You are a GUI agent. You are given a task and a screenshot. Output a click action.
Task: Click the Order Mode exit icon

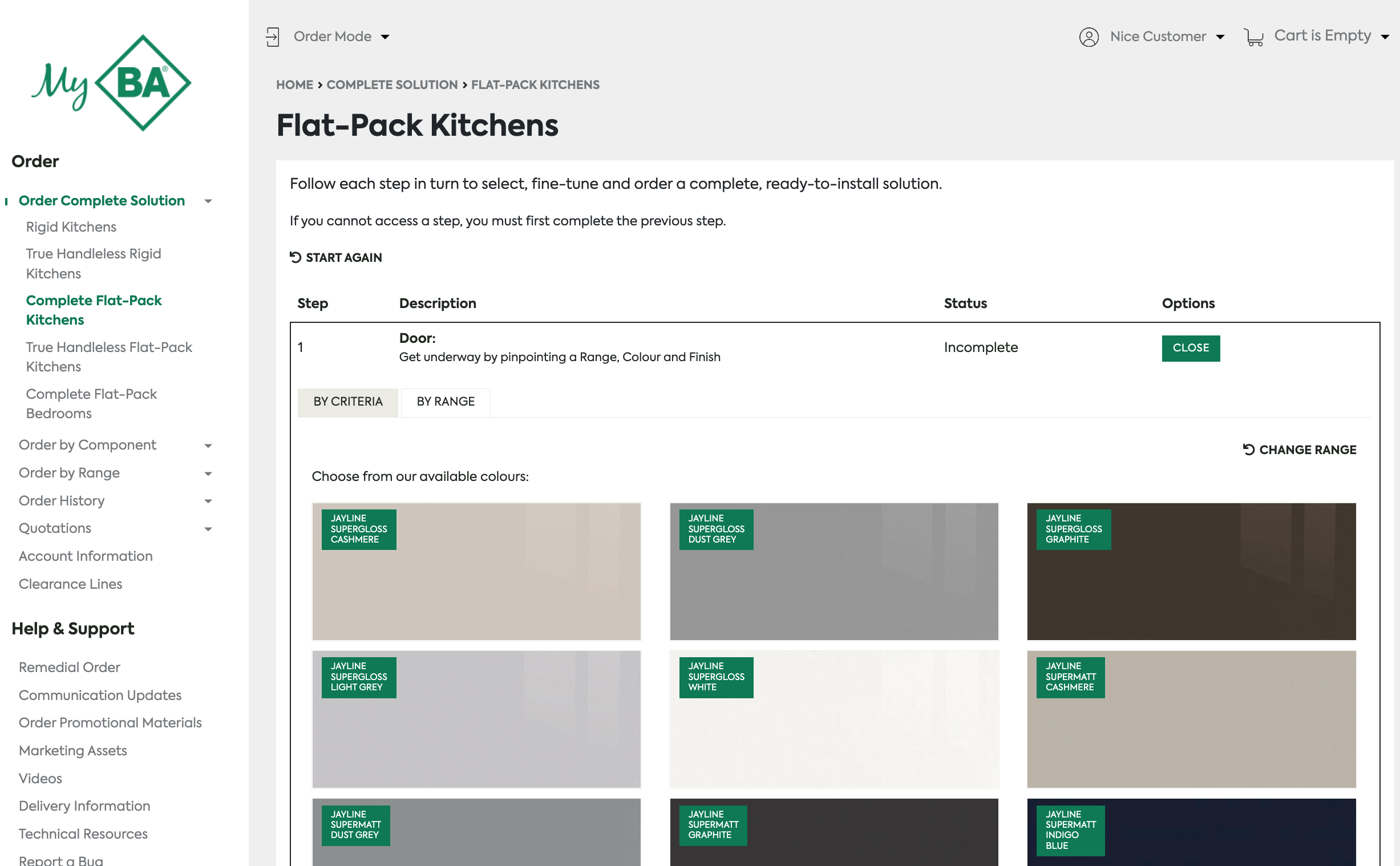[273, 37]
